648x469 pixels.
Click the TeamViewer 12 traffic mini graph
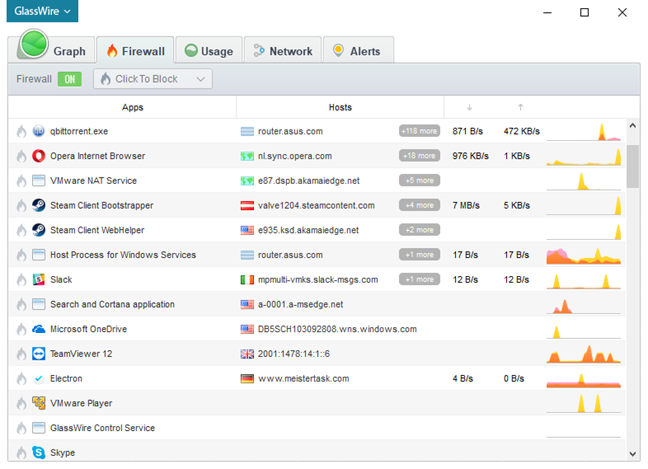[584, 355]
